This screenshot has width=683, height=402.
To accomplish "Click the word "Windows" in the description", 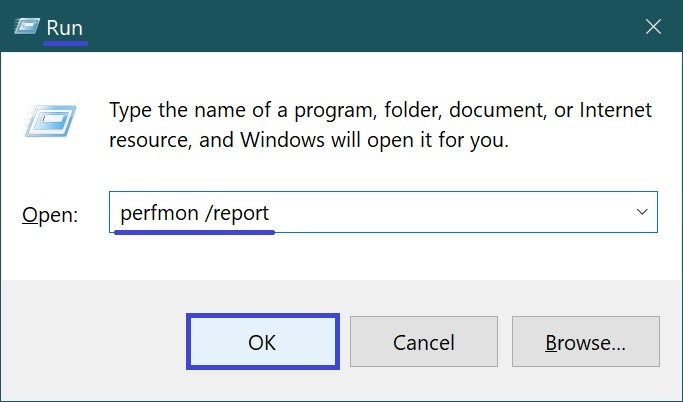I will pos(283,140).
